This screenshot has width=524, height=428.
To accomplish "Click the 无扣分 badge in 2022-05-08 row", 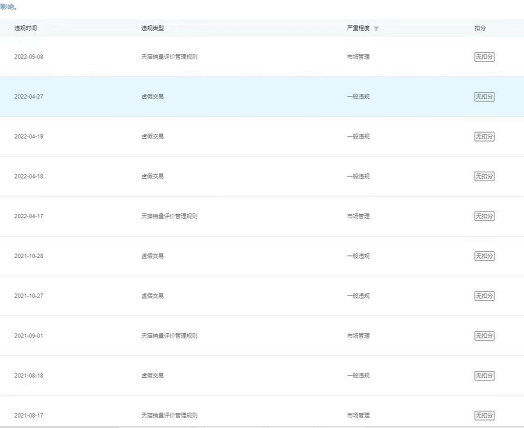I will point(484,57).
